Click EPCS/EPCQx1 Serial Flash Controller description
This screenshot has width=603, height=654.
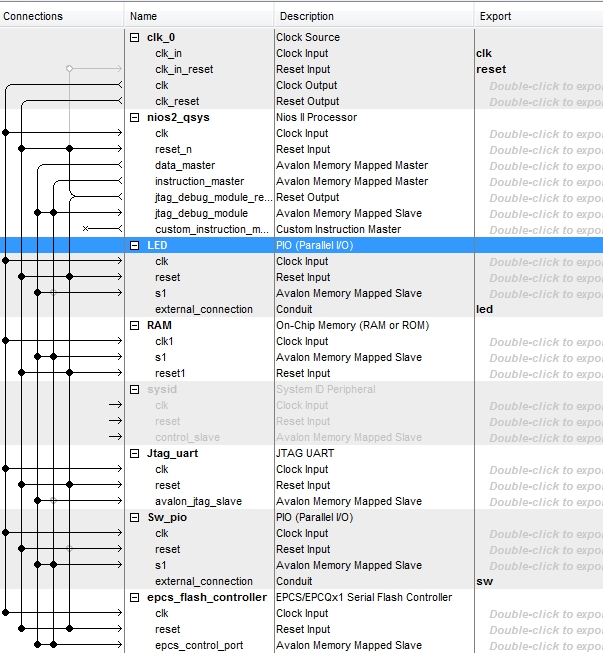[x=364, y=598]
